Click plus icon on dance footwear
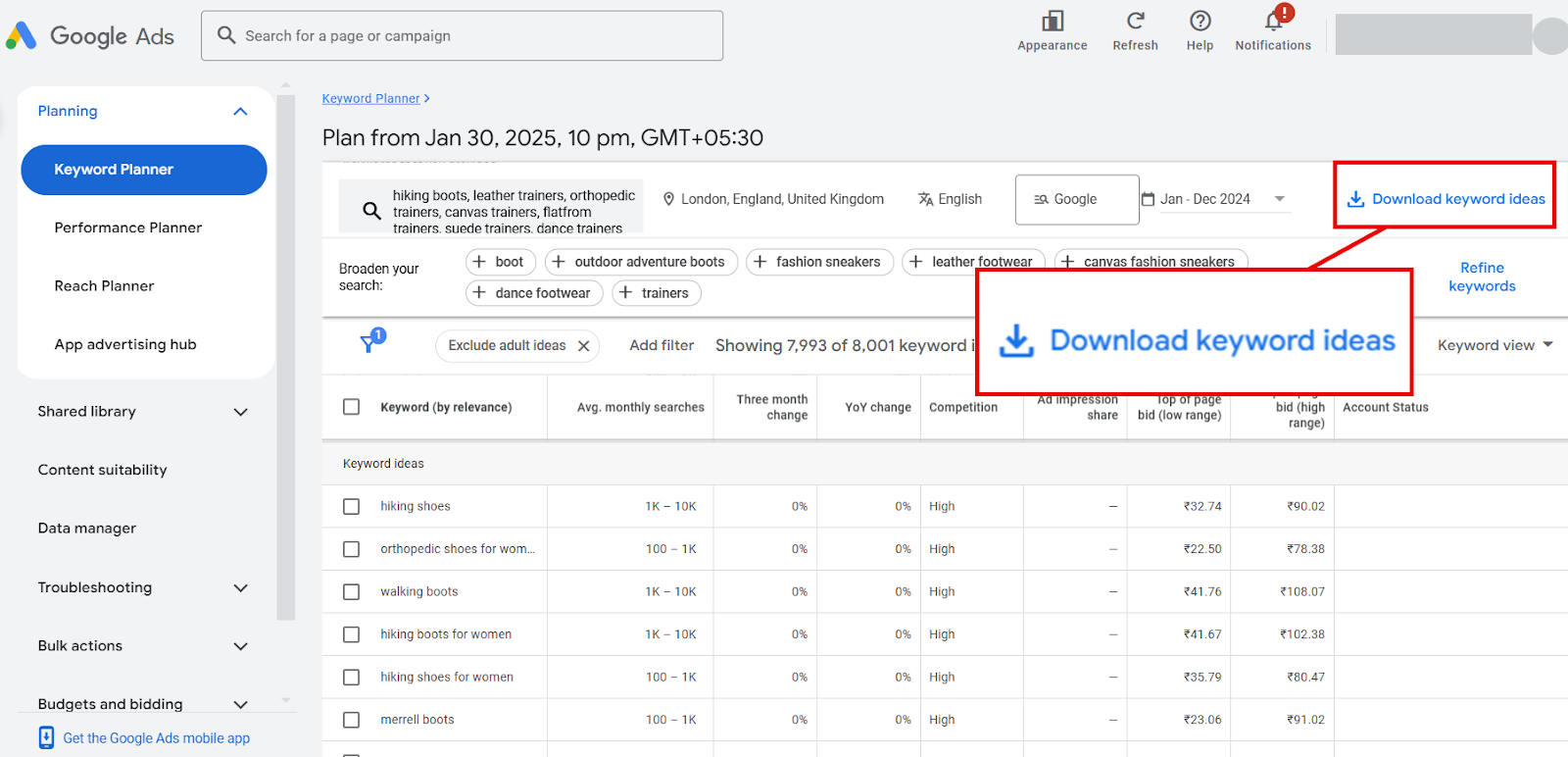Image resolution: width=1568 pixels, height=757 pixels. [479, 293]
